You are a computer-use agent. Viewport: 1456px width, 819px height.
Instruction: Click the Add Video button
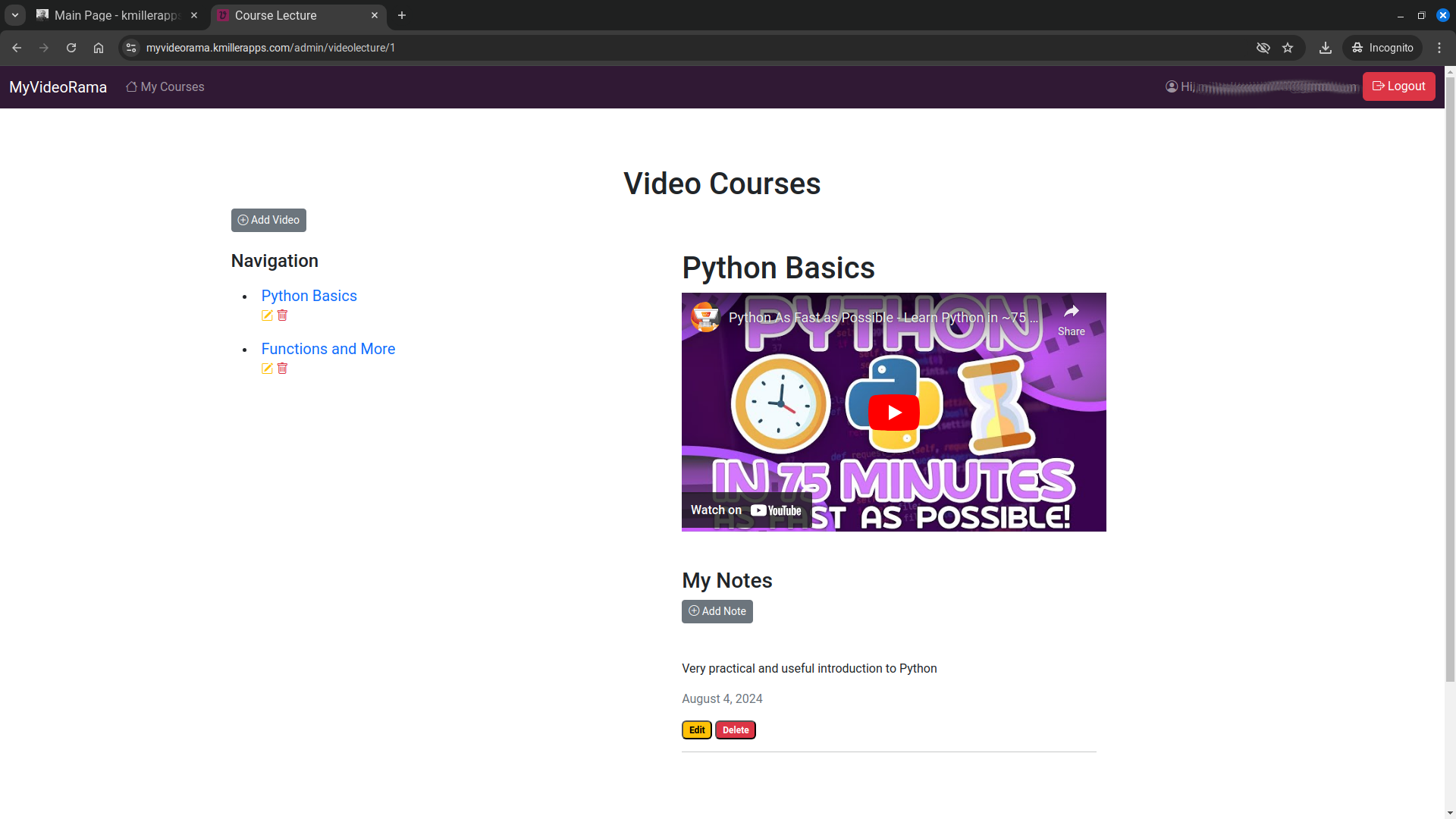click(268, 220)
